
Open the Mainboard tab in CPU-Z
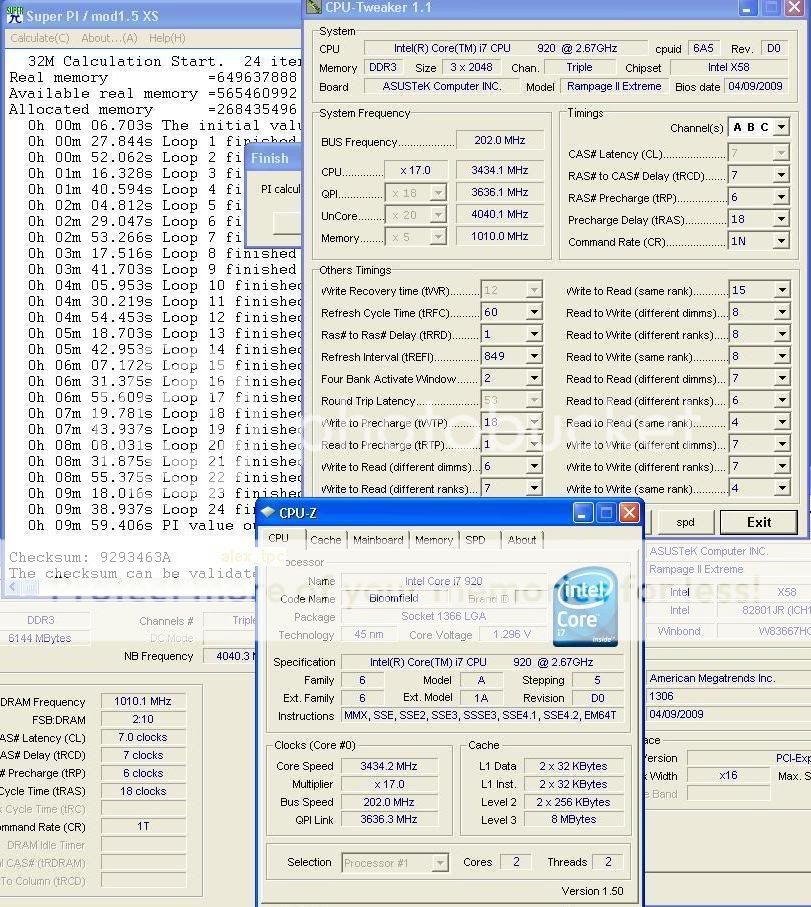click(378, 540)
